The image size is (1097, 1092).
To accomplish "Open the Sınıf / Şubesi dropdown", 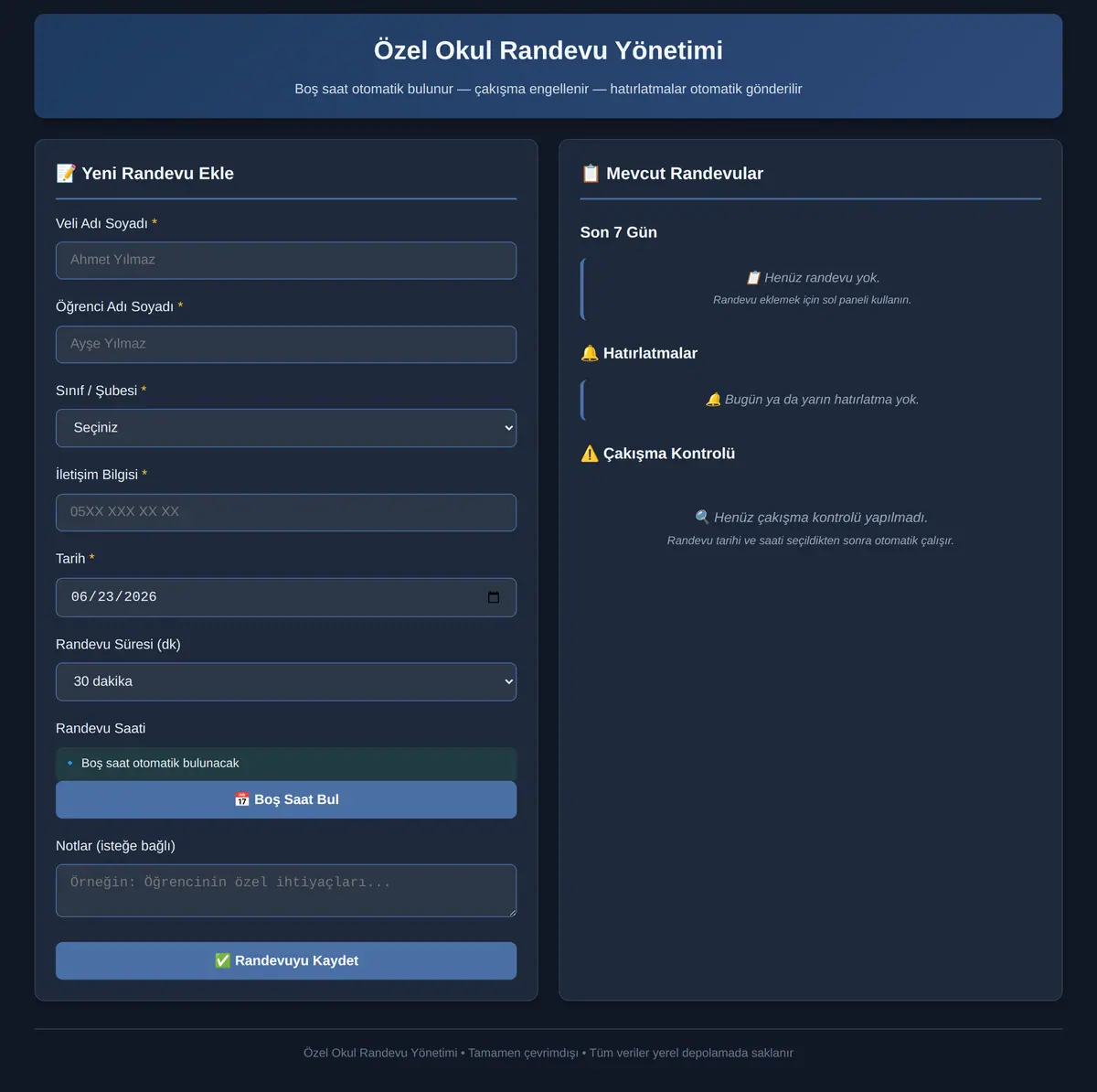I will pos(286,428).
